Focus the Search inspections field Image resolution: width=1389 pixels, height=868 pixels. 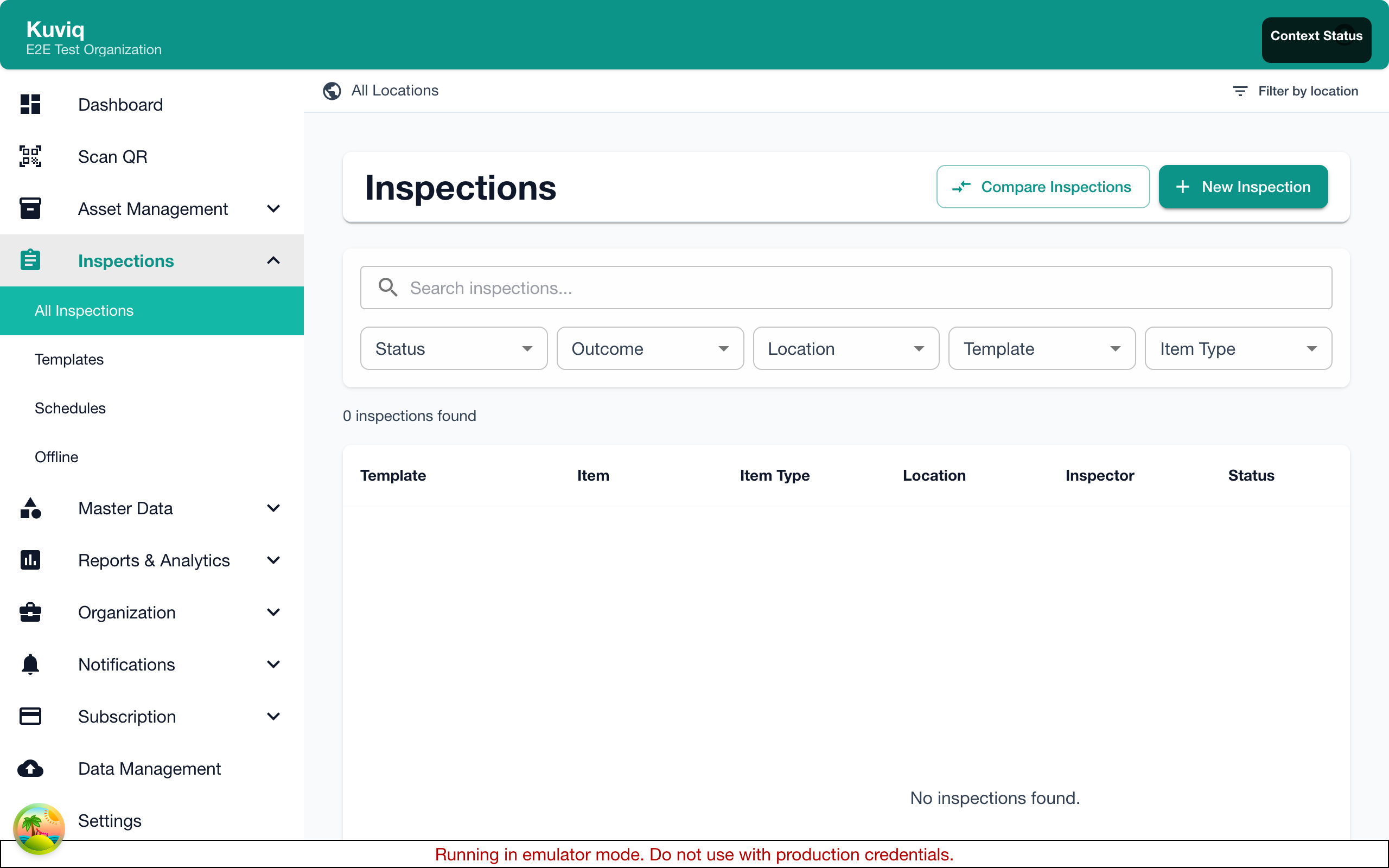point(846,287)
